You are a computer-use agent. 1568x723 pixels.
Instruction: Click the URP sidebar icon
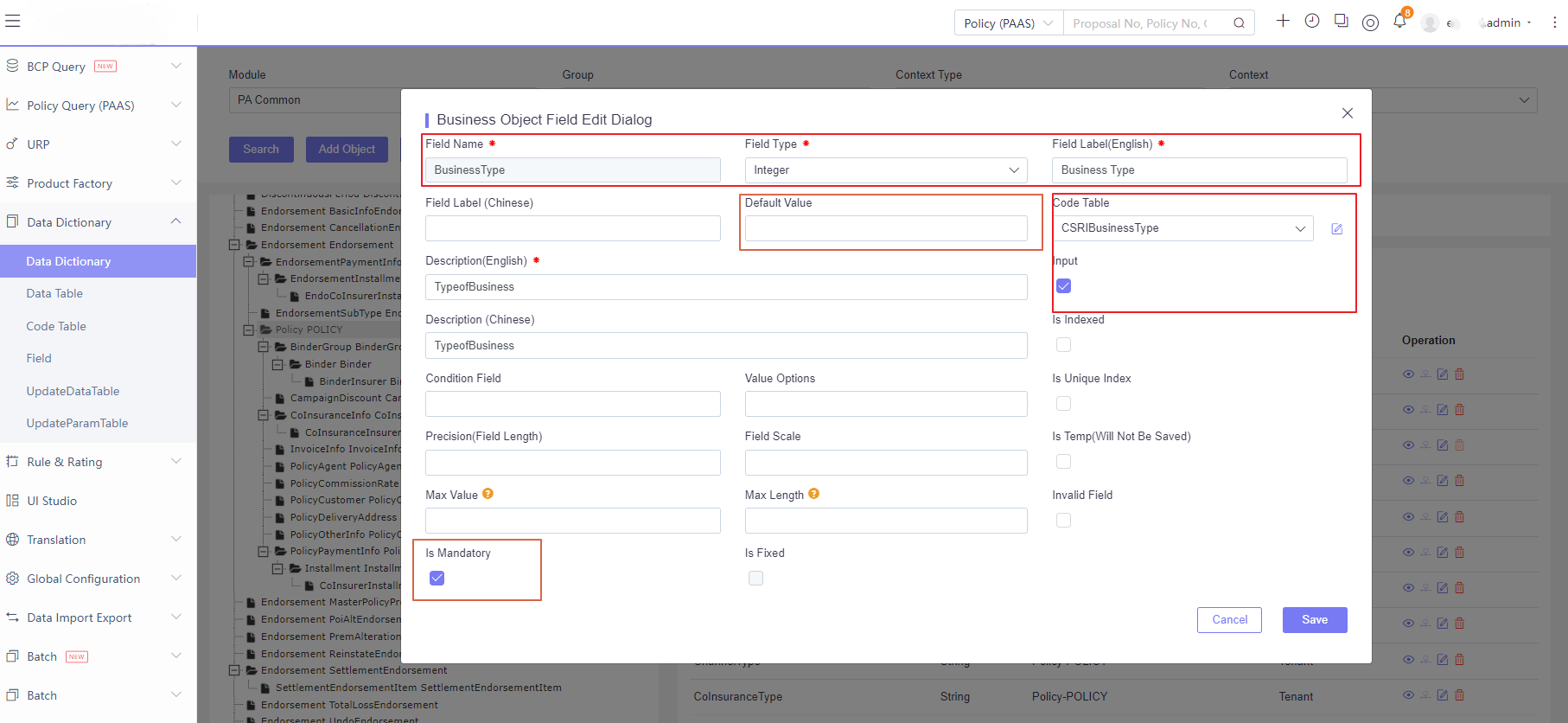pos(12,144)
